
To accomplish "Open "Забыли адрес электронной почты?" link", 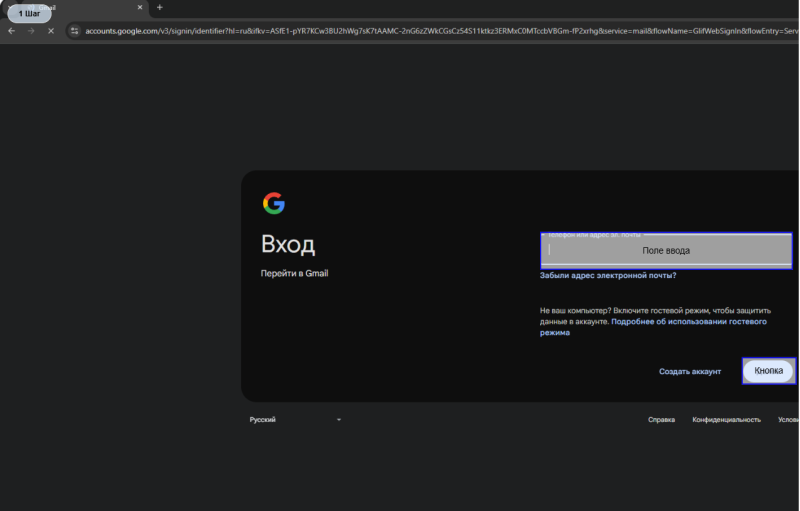I will (x=608, y=275).
